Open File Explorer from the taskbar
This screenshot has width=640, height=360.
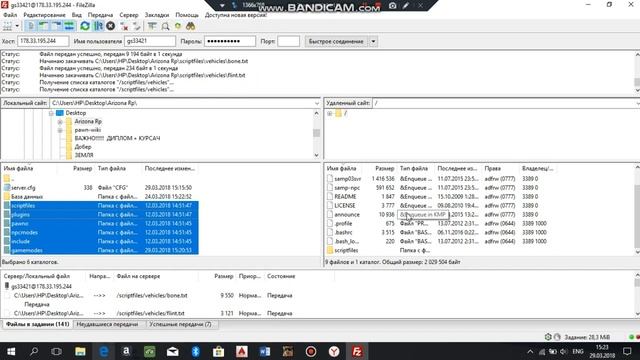point(80,351)
